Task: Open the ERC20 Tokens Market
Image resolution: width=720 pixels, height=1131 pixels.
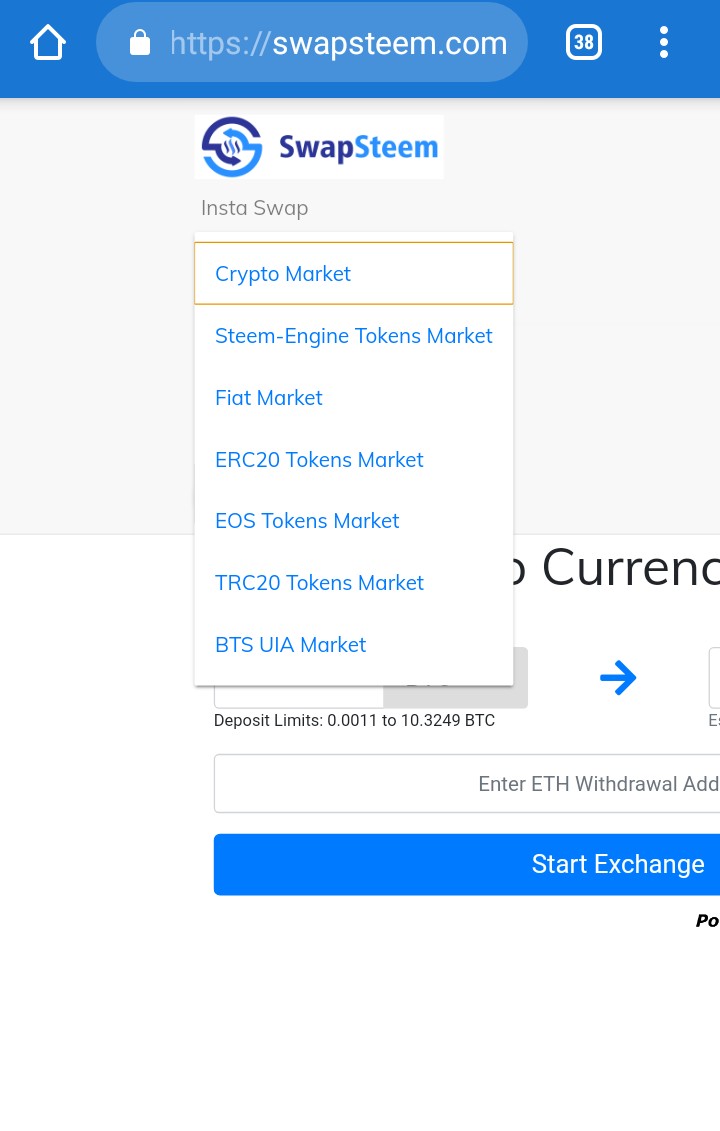Action: 354,459
